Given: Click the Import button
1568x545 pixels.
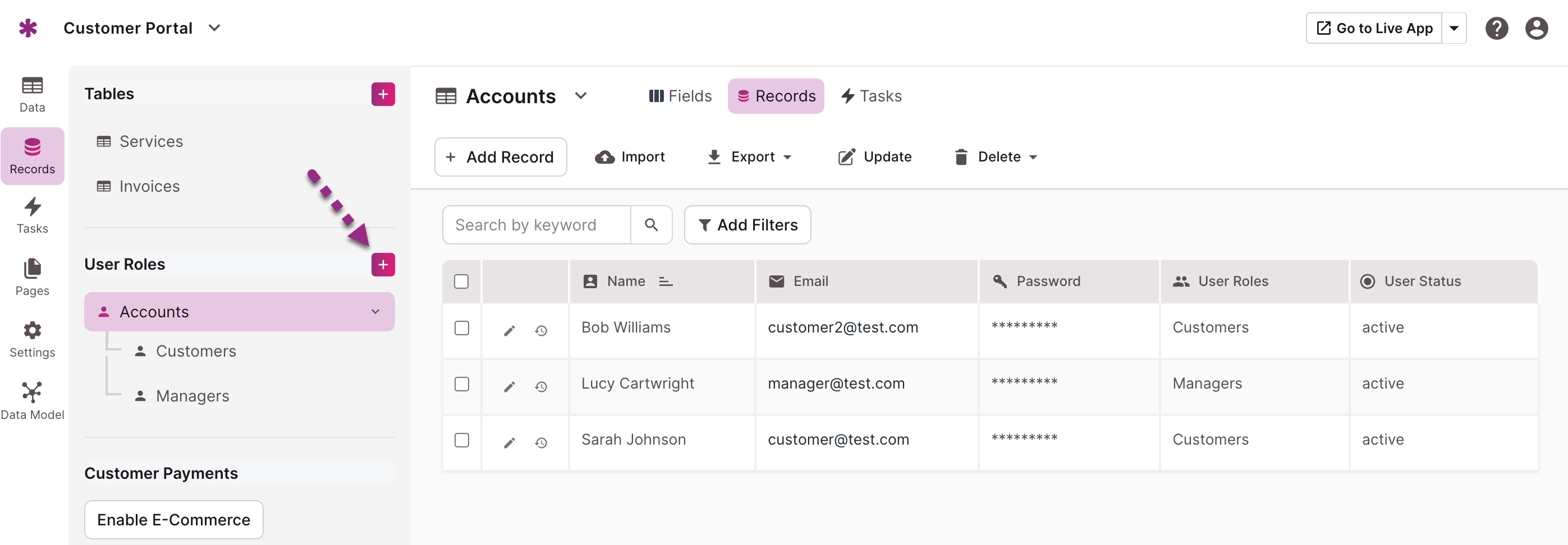Looking at the screenshot, I should click(x=630, y=157).
